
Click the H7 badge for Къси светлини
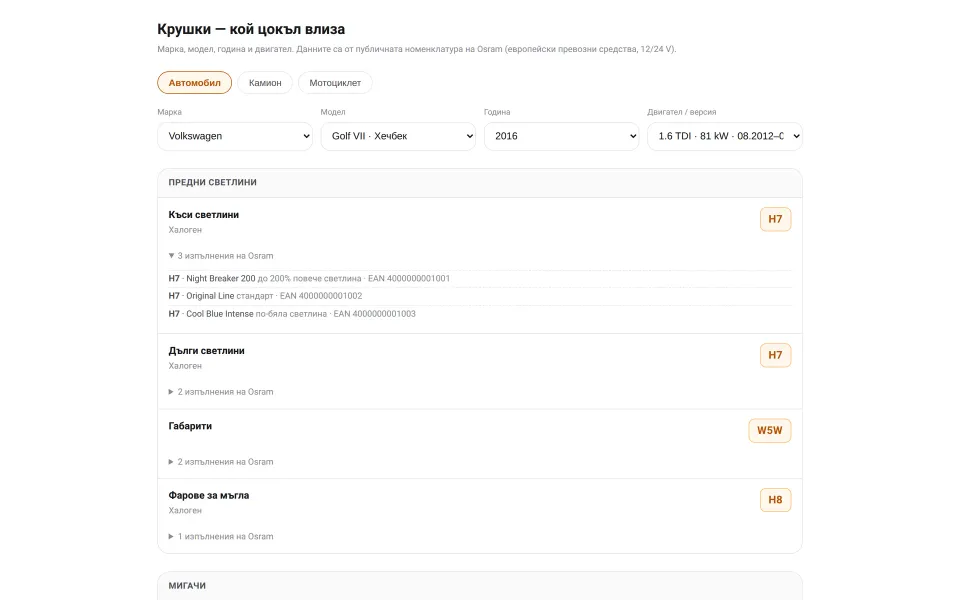coord(775,219)
